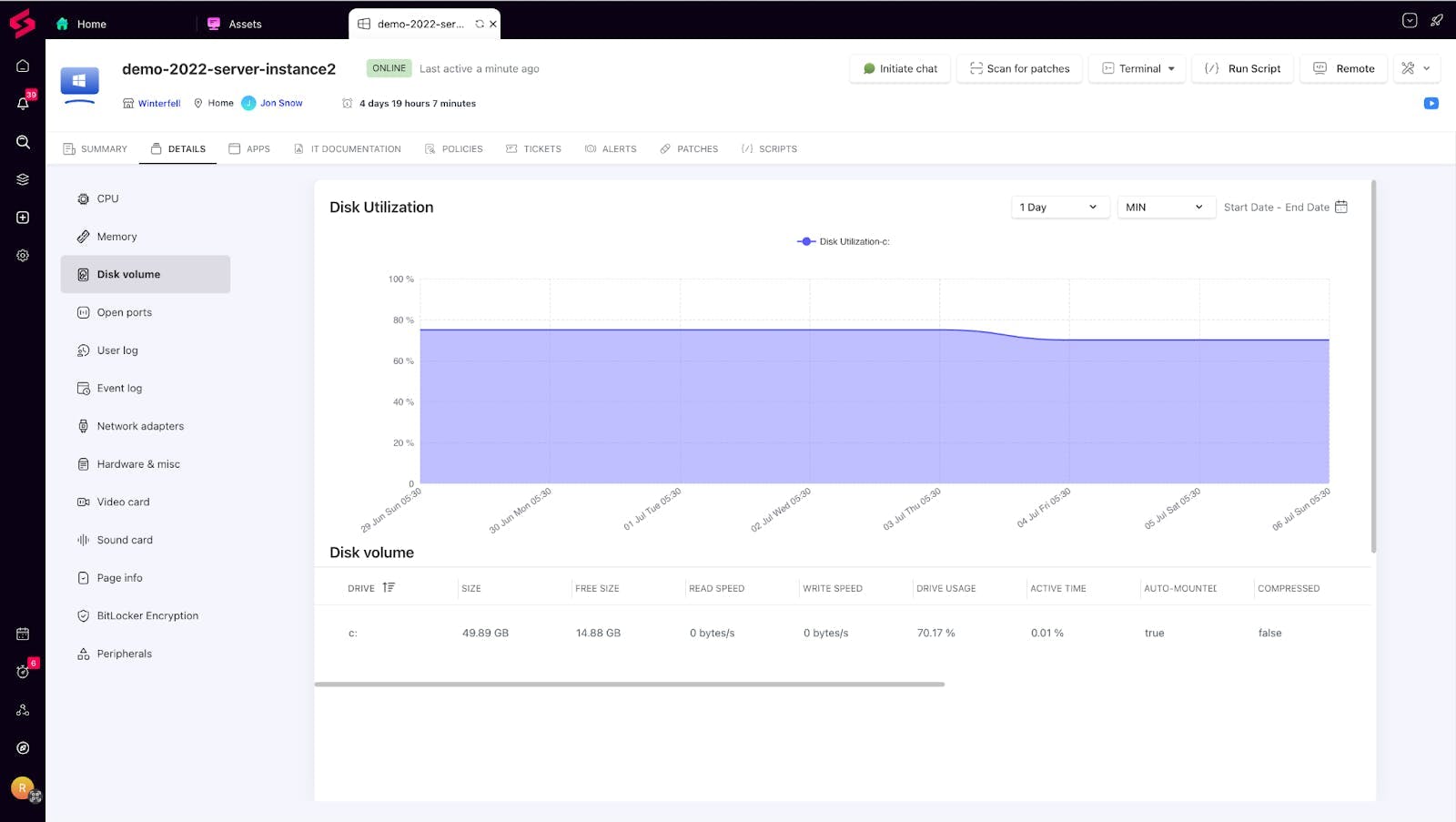Switch to the SCRIPTS tab
The height and width of the screenshot is (822, 1456).
[x=769, y=148]
